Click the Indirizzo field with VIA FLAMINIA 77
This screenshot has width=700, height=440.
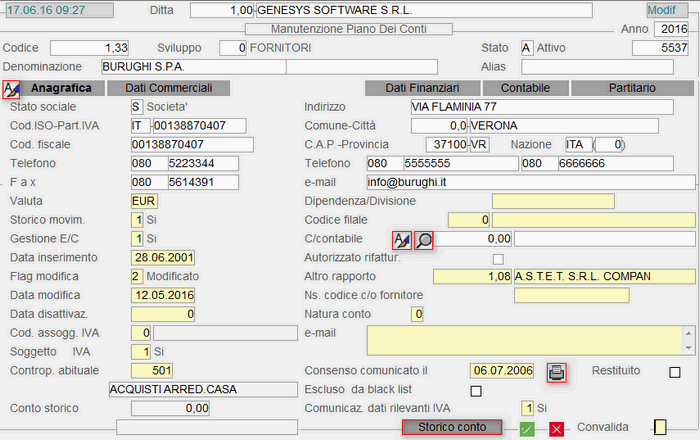(549, 106)
